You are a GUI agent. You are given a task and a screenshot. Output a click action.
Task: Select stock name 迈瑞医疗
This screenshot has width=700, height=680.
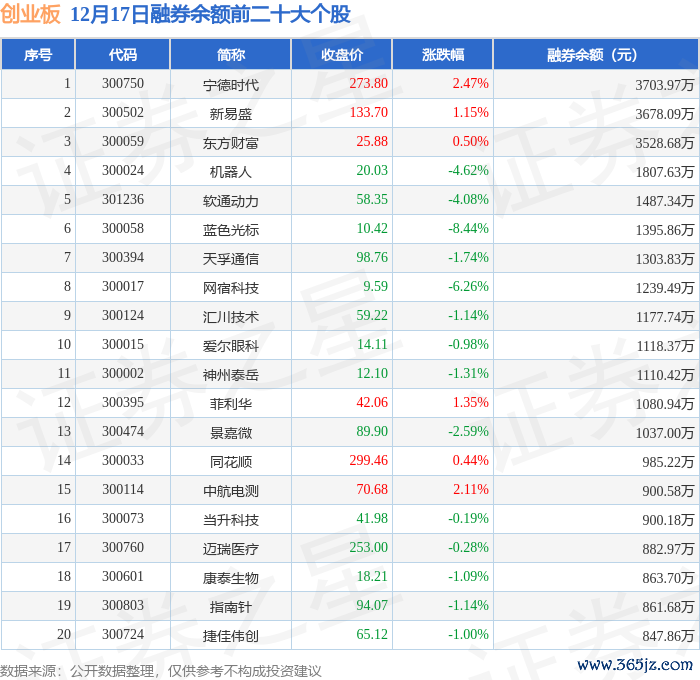[230, 549]
